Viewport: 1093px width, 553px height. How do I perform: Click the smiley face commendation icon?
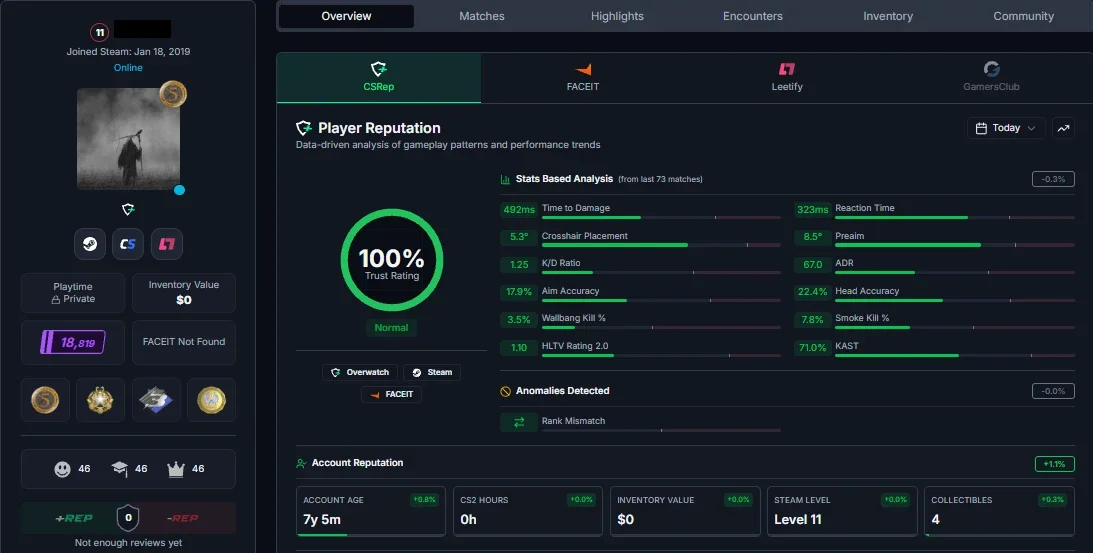click(x=63, y=469)
